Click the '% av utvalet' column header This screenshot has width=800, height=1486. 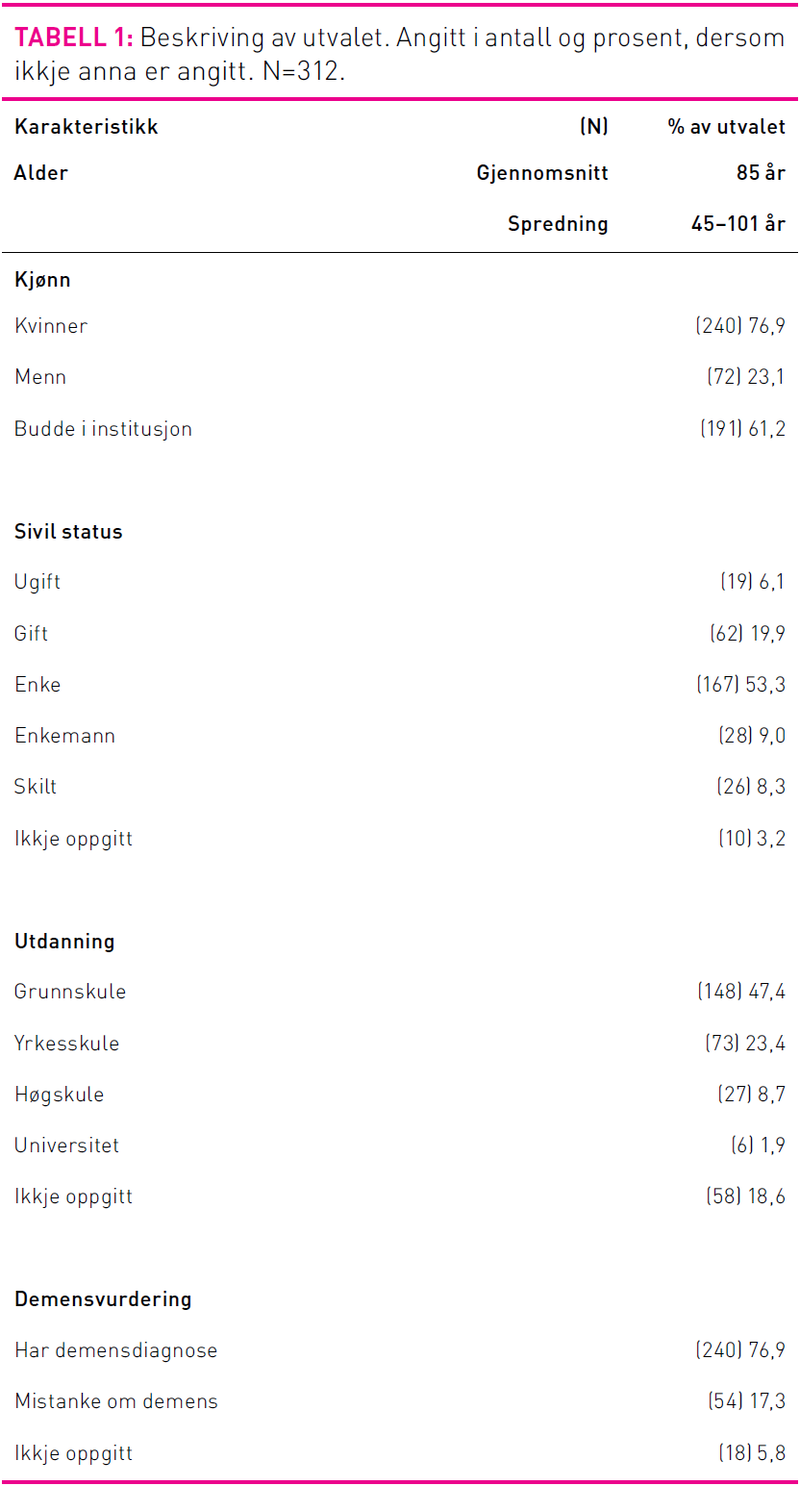(726, 128)
